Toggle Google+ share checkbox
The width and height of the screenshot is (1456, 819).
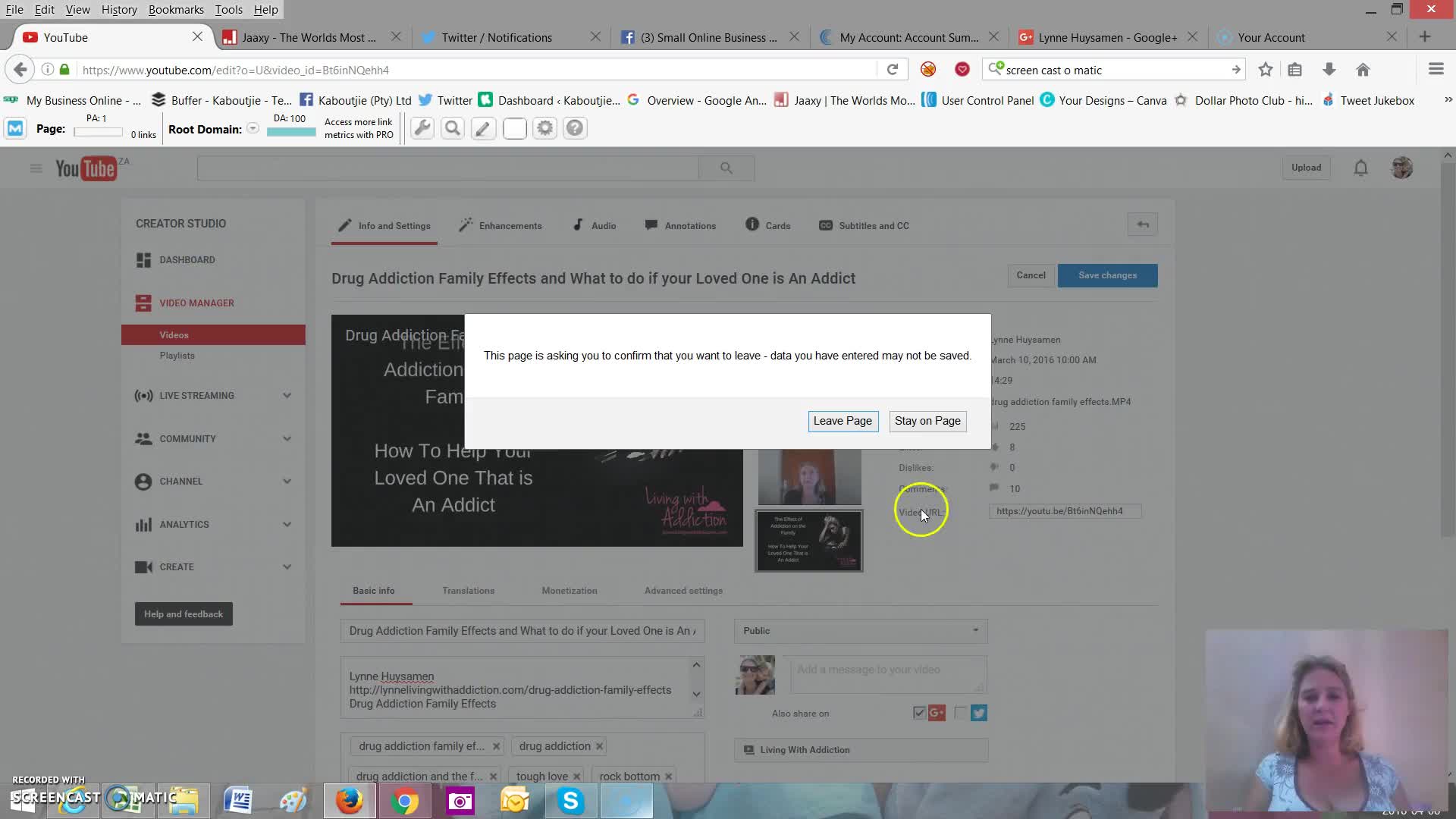pyautogui.click(x=919, y=713)
